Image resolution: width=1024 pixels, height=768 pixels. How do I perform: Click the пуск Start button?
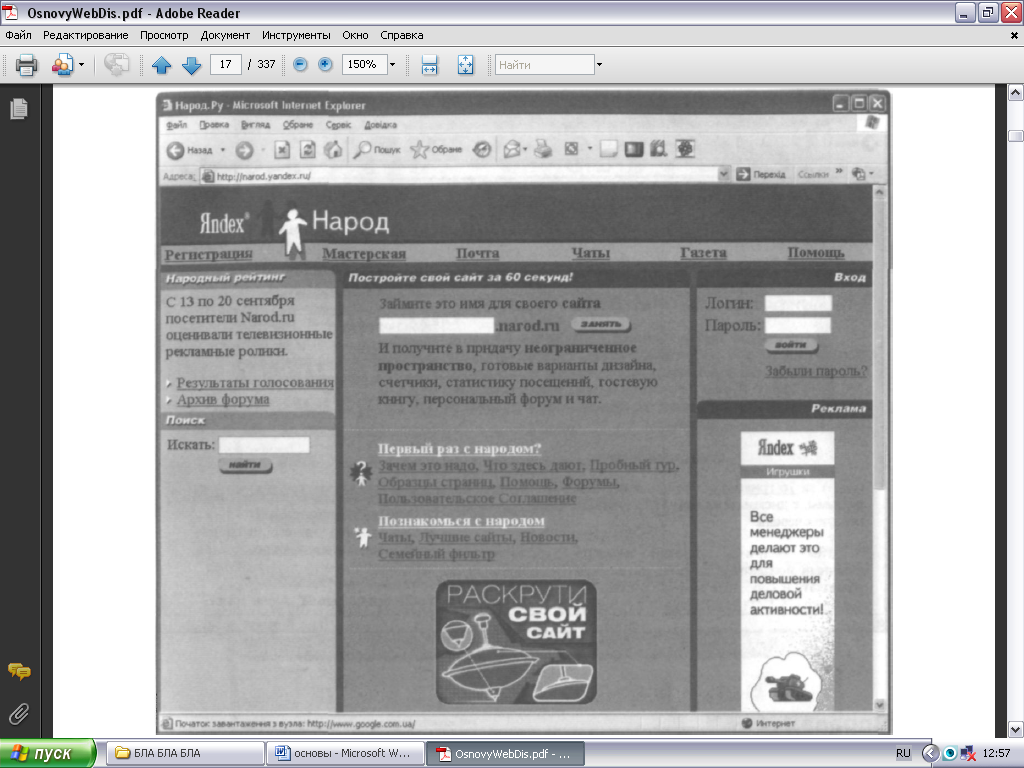point(47,754)
